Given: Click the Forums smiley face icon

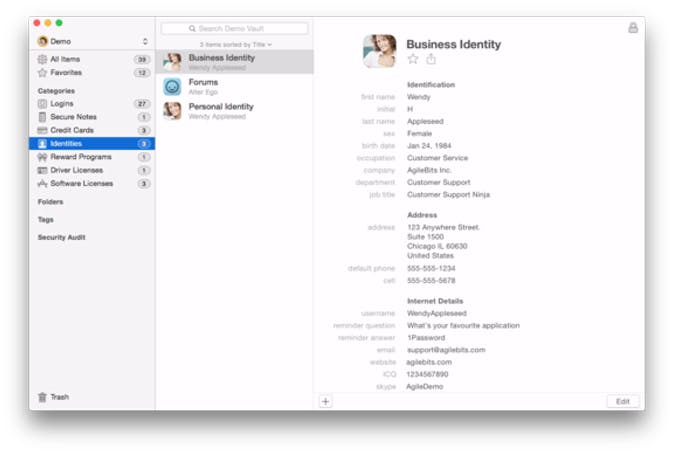Looking at the screenshot, I should coord(172,86).
